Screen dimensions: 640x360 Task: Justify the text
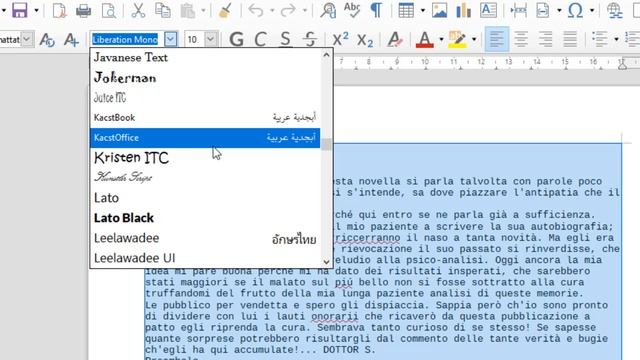pos(570,40)
